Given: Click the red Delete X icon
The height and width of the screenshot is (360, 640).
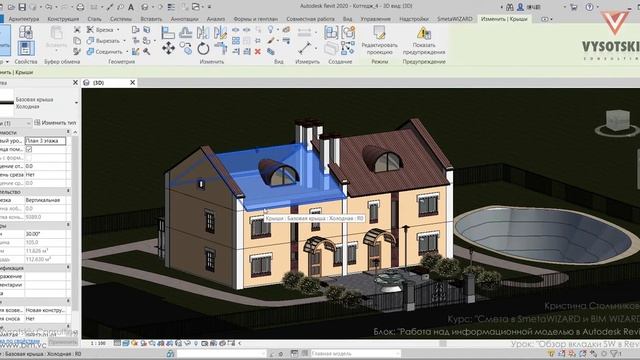Looking at the screenshot, I should click(x=258, y=51).
